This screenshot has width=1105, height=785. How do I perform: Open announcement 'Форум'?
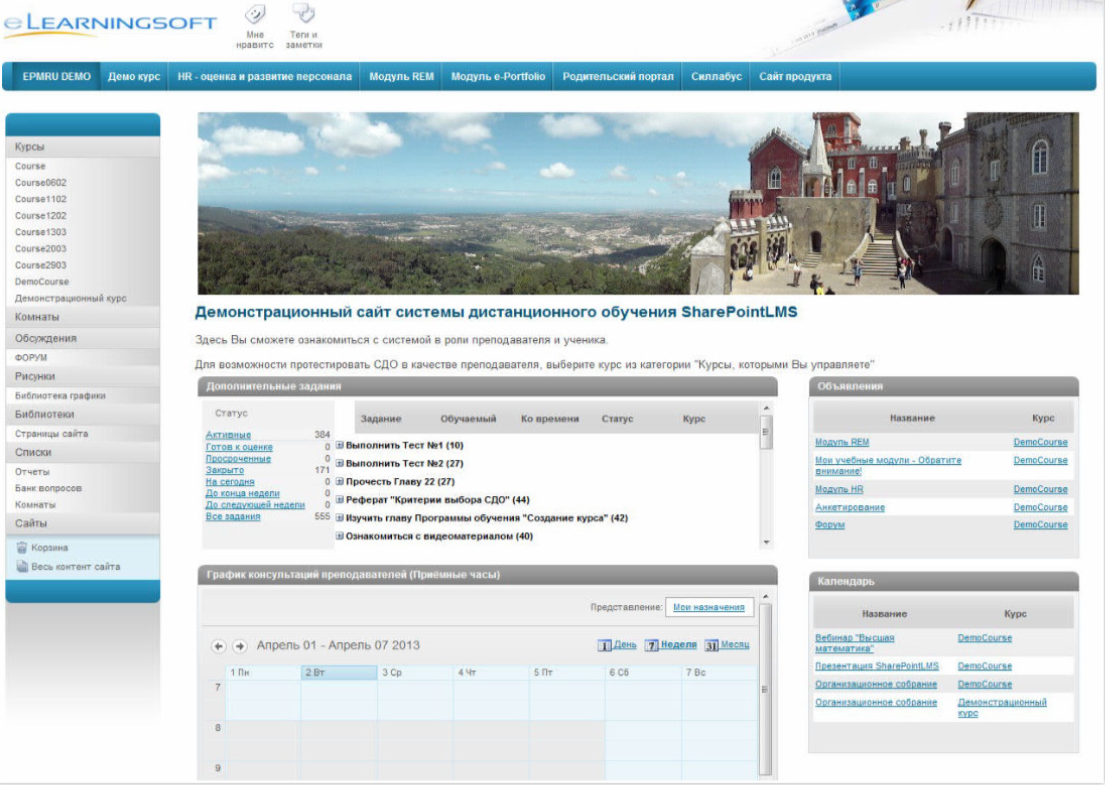(x=830, y=525)
